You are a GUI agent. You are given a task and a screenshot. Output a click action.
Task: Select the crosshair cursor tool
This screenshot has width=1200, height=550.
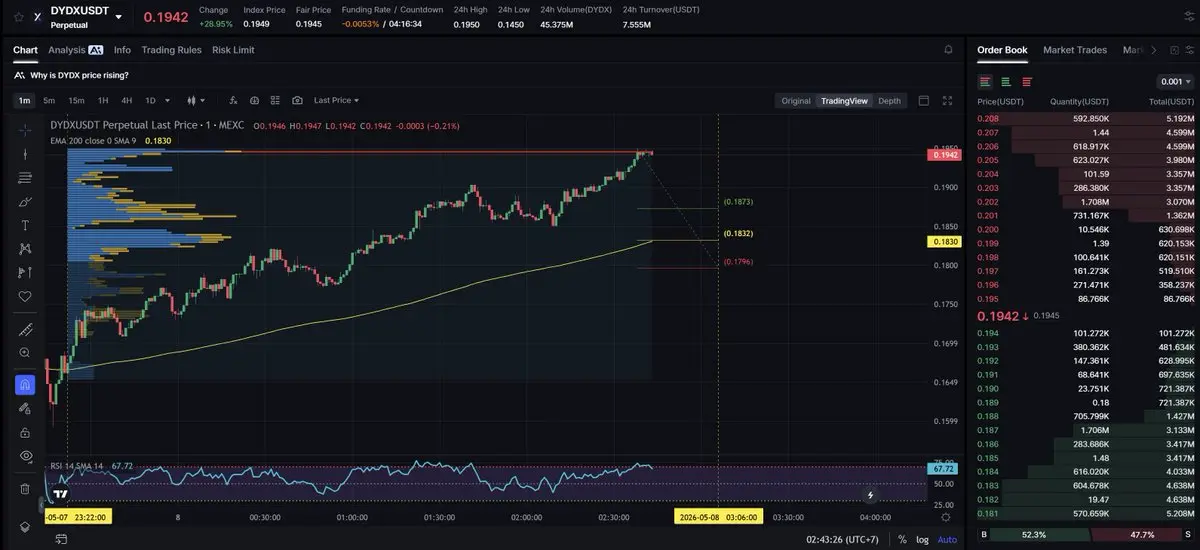pyautogui.click(x=25, y=129)
